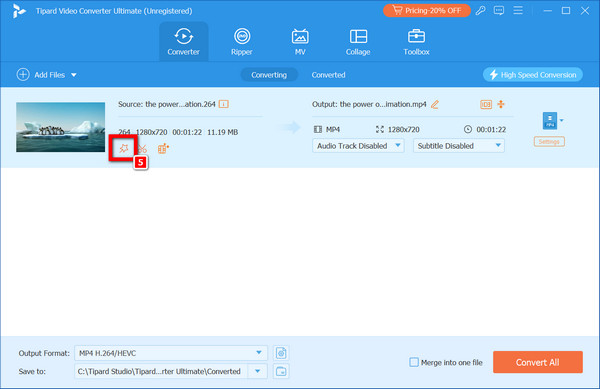Click the Add Files button
This screenshot has height=389, width=600.
[41, 75]
